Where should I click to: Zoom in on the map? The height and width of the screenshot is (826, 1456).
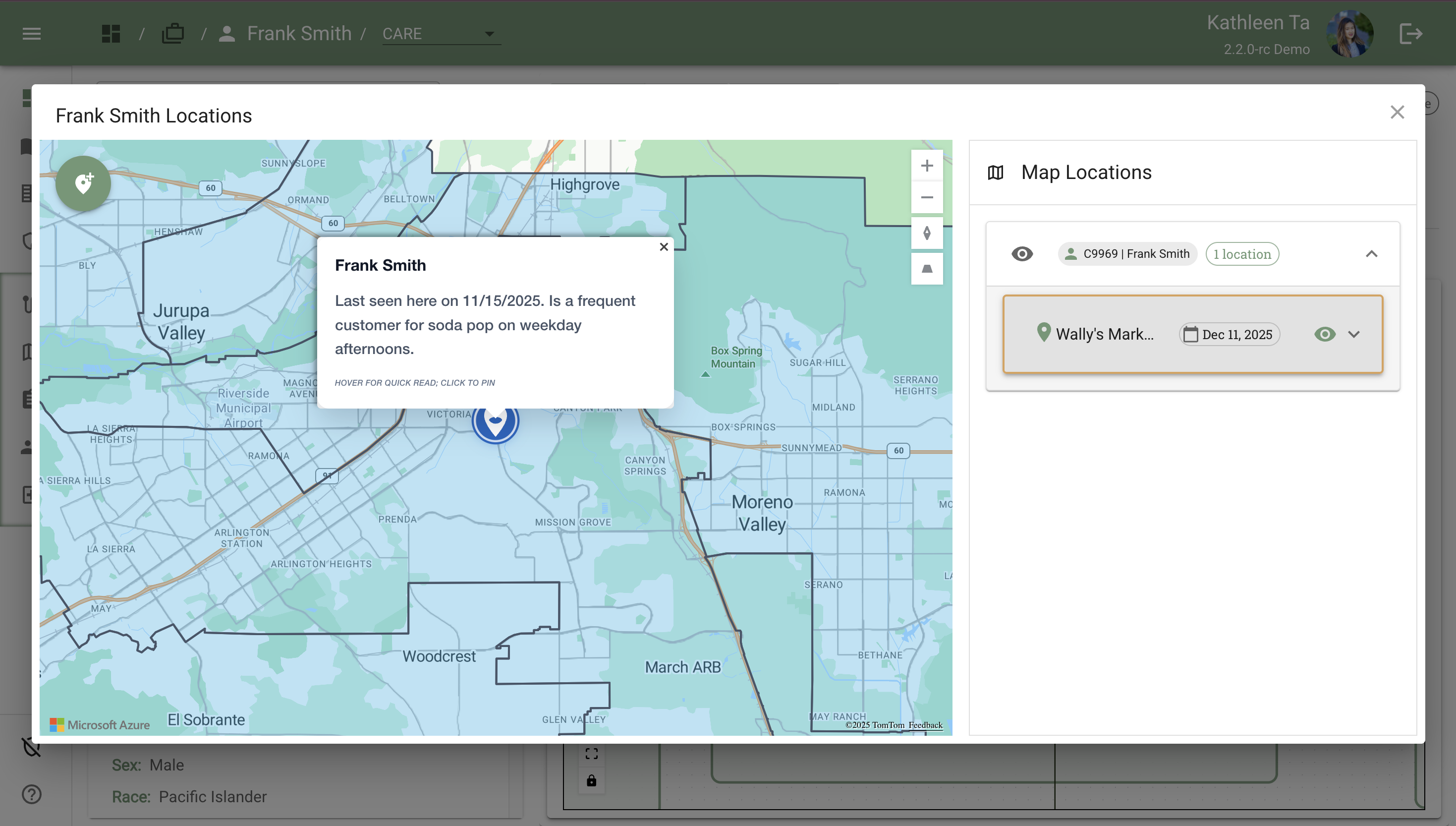tap(926, 166)
